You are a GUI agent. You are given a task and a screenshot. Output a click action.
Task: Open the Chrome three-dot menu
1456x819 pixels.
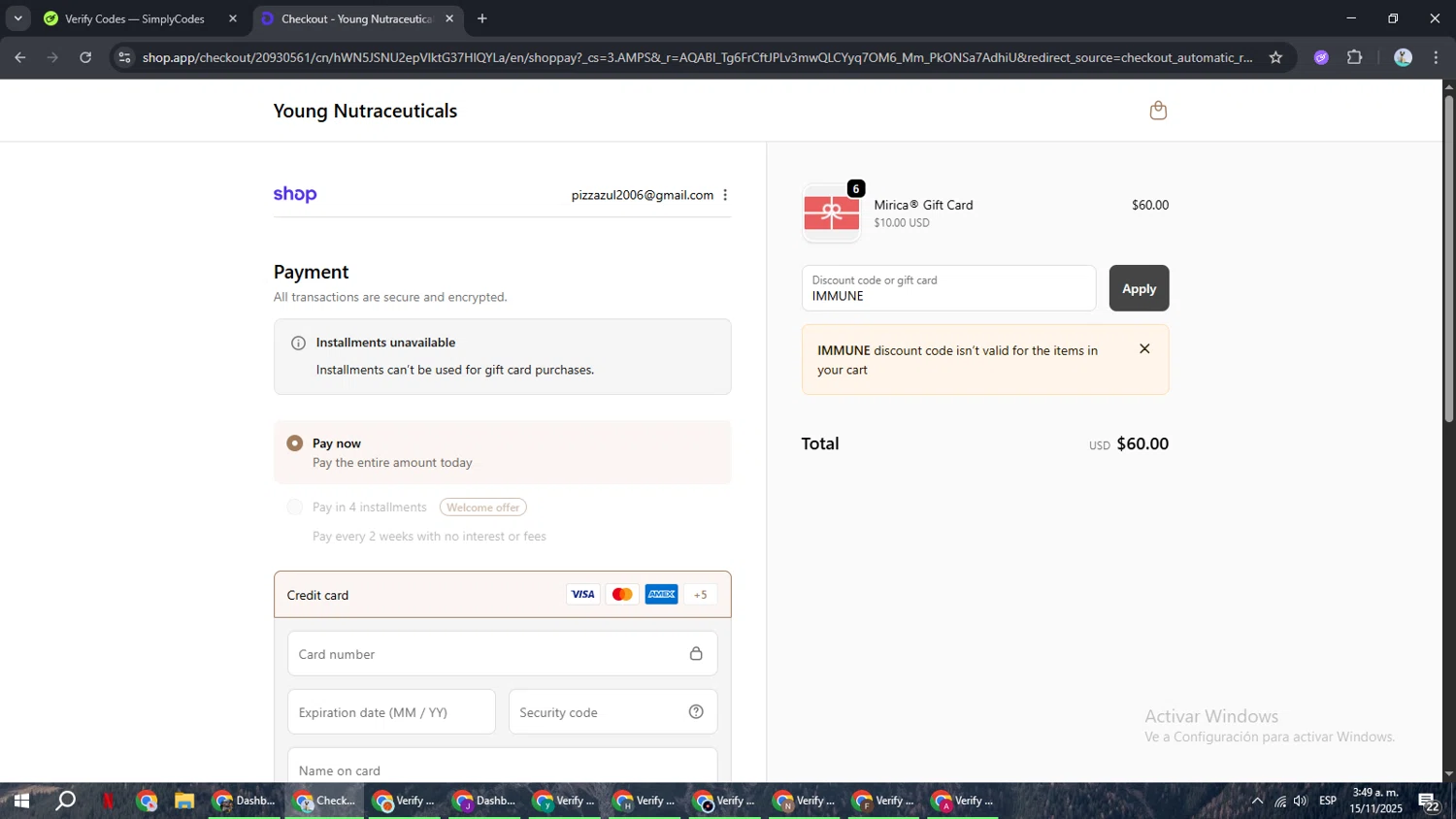tap(1437, 57)
